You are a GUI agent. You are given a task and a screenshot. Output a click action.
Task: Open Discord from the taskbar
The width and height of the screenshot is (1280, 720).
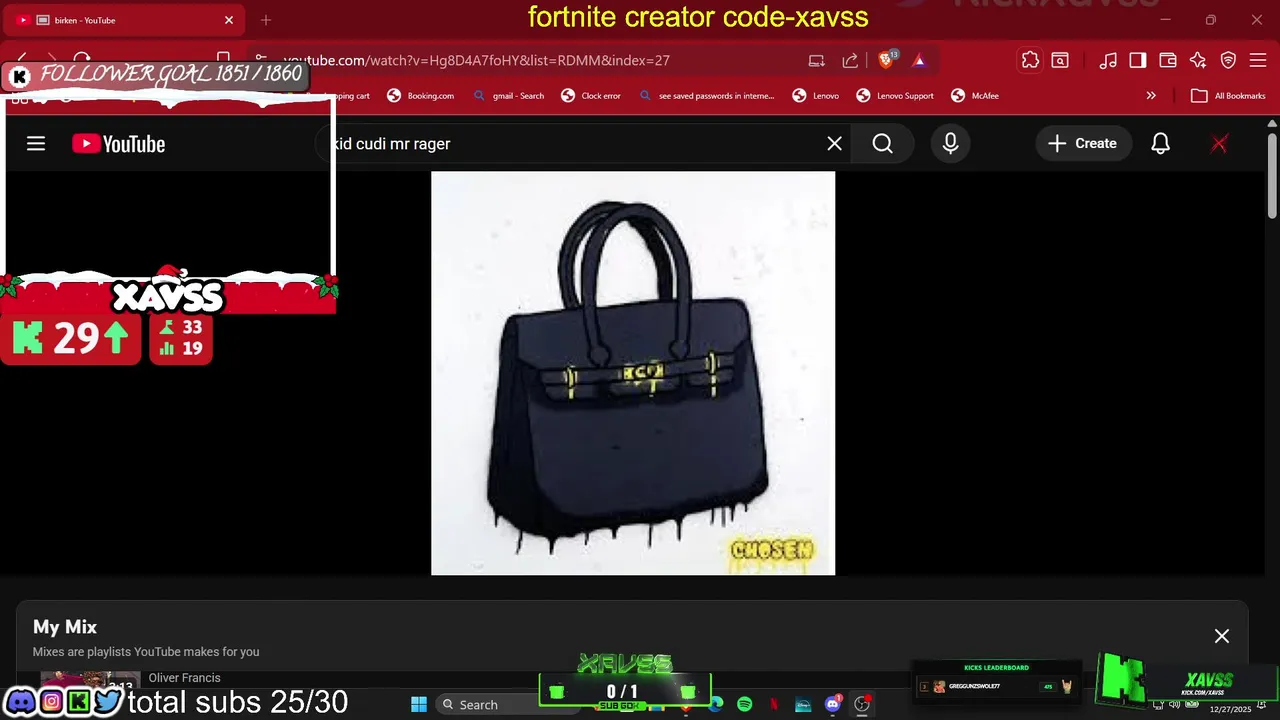pyautogui.click(x=832, y=704)
